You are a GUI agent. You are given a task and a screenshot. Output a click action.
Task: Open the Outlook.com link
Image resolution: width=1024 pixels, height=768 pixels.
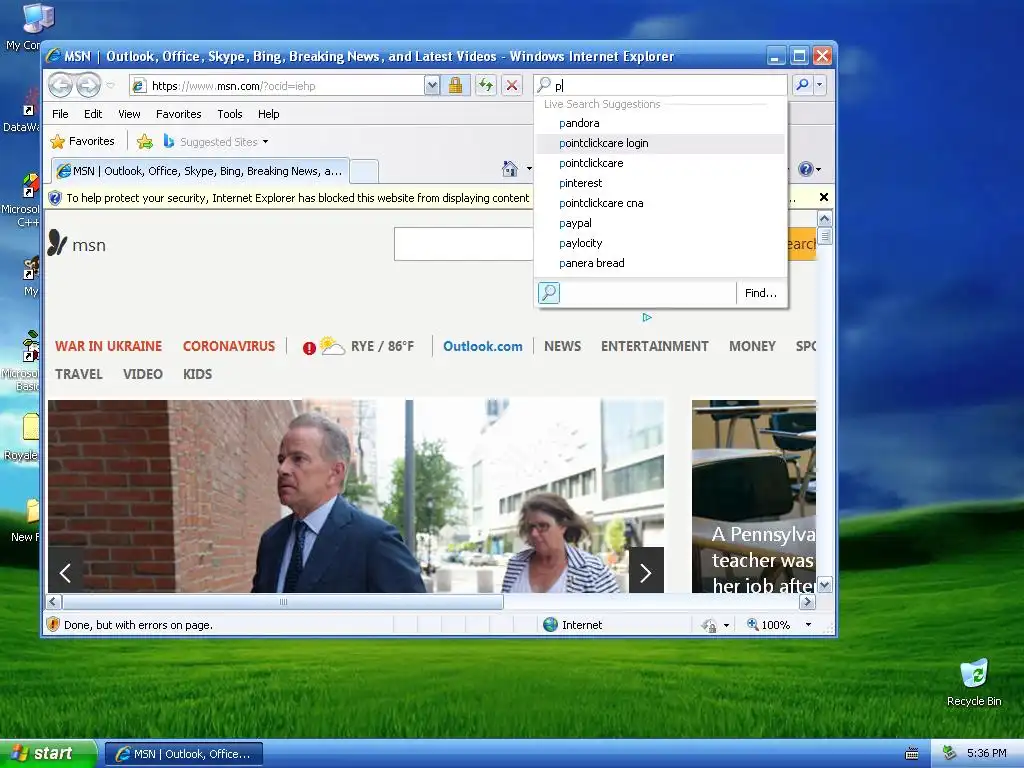tap(483, 346)
